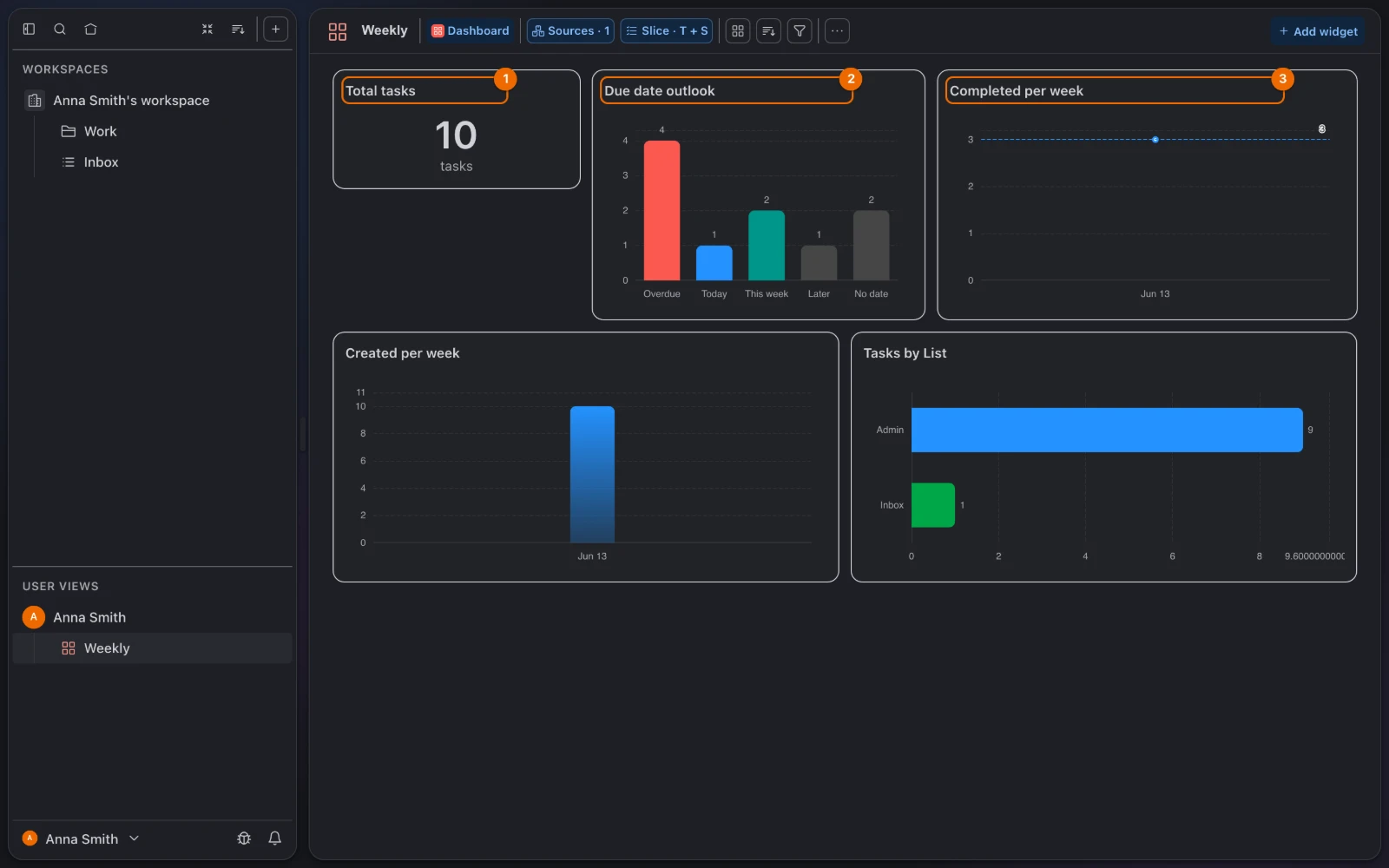Image resolution: width=1389 pixels, height=868 pixels.
Task: Expand the Anna Smith account menu chevron
Action: click(x=134, y=838)
